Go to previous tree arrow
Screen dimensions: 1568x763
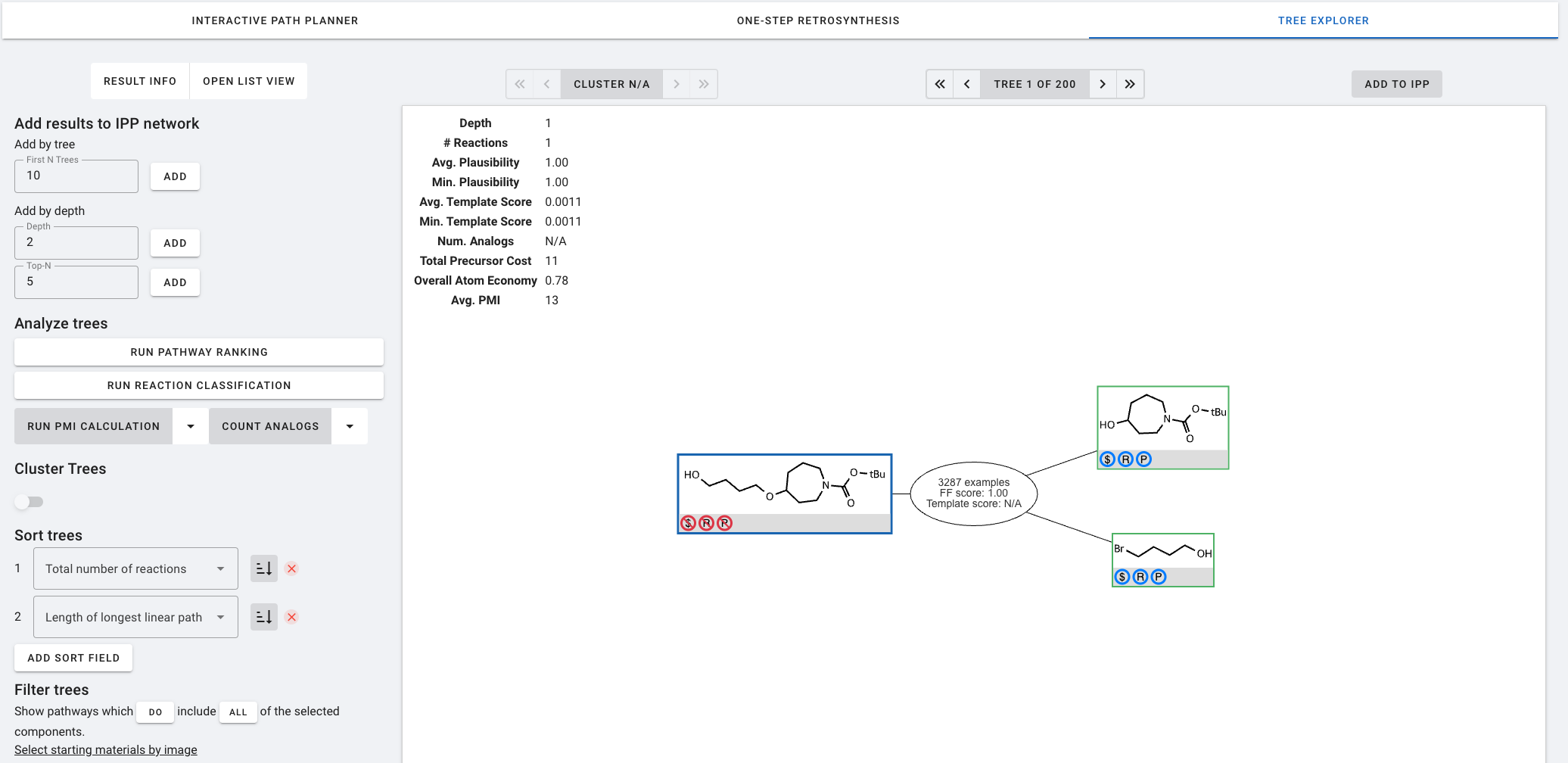point(967,84)
